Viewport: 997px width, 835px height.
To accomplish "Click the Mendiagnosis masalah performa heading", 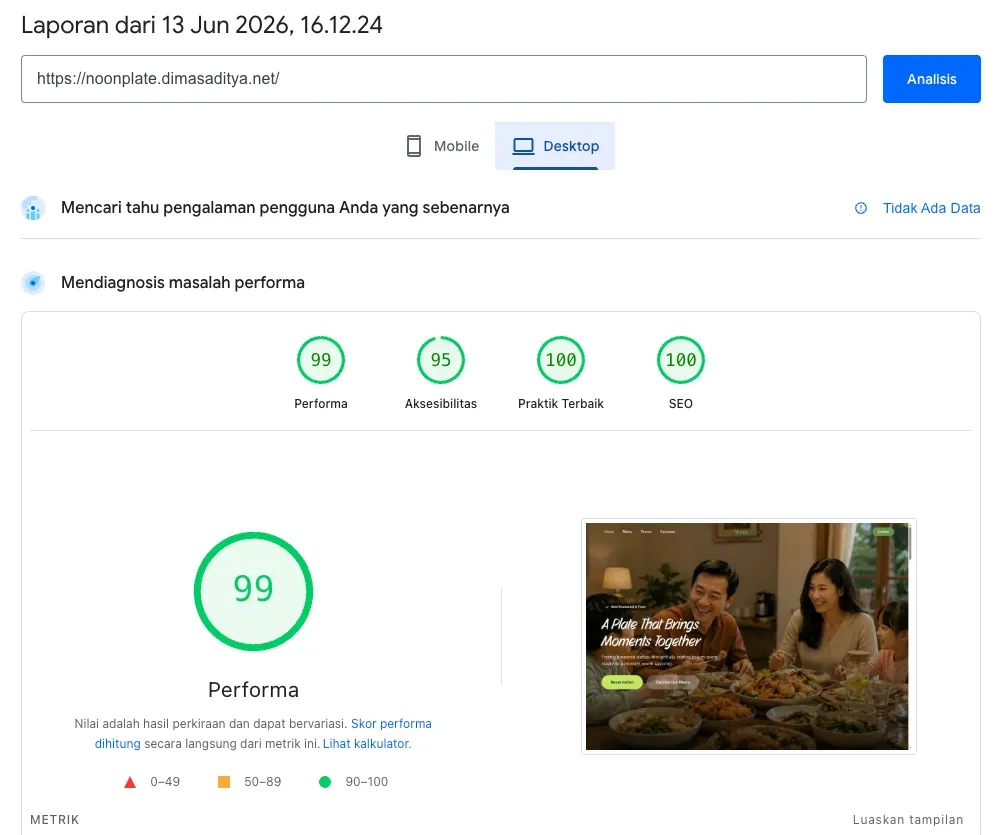I will click(182, 282).
